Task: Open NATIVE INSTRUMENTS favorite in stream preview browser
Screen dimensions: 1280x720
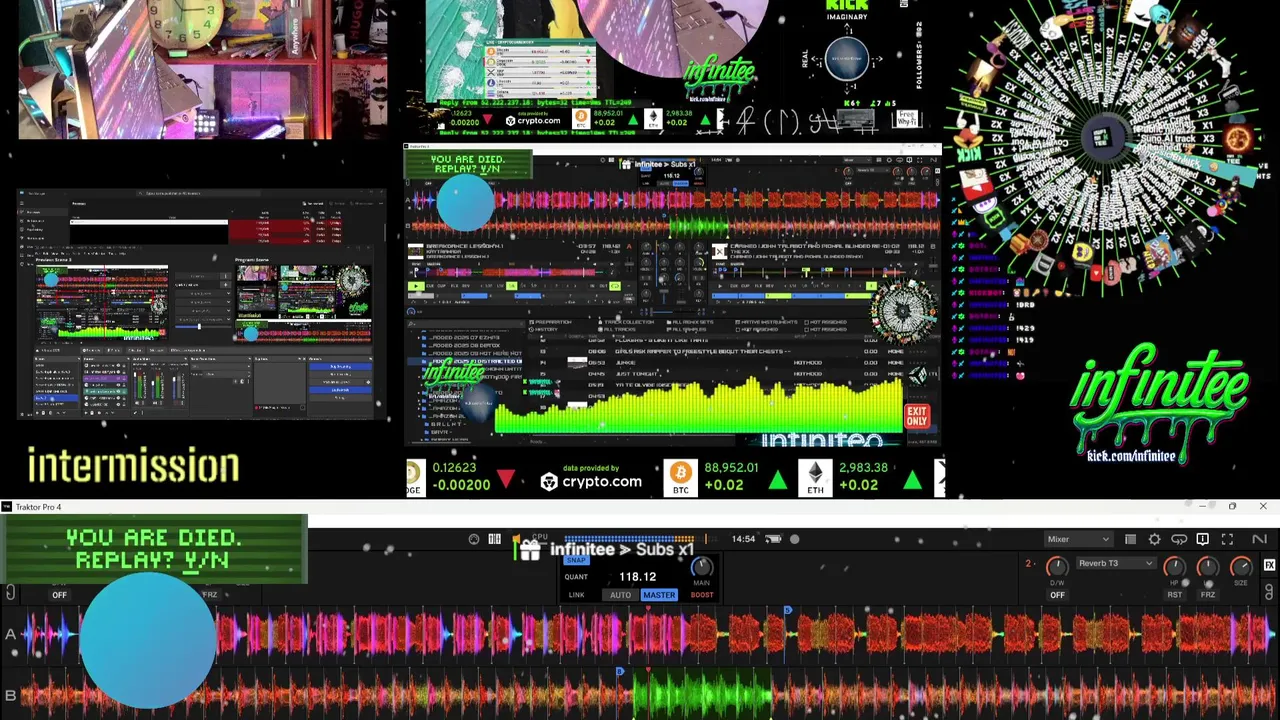Action: 769,322
